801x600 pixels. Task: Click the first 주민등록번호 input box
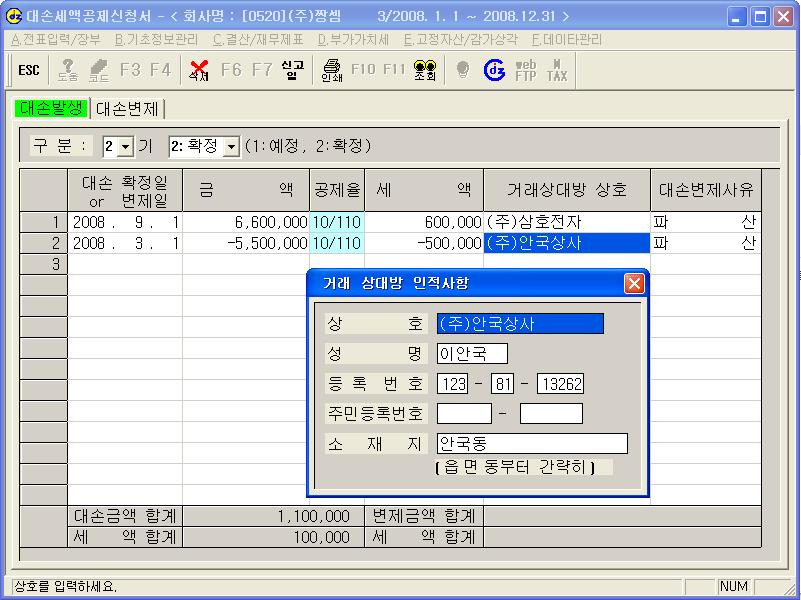pyautogui.click(x=464, y=414)
